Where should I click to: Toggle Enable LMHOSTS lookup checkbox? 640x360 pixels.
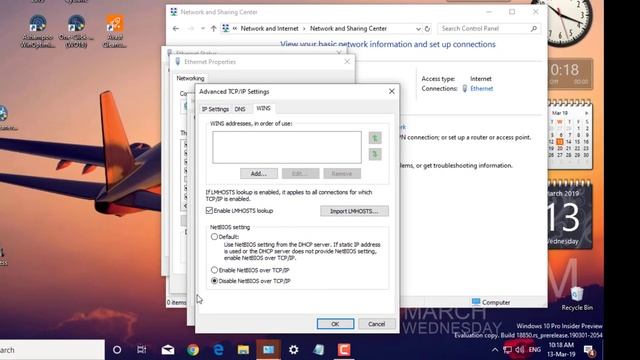pos(209,211)
